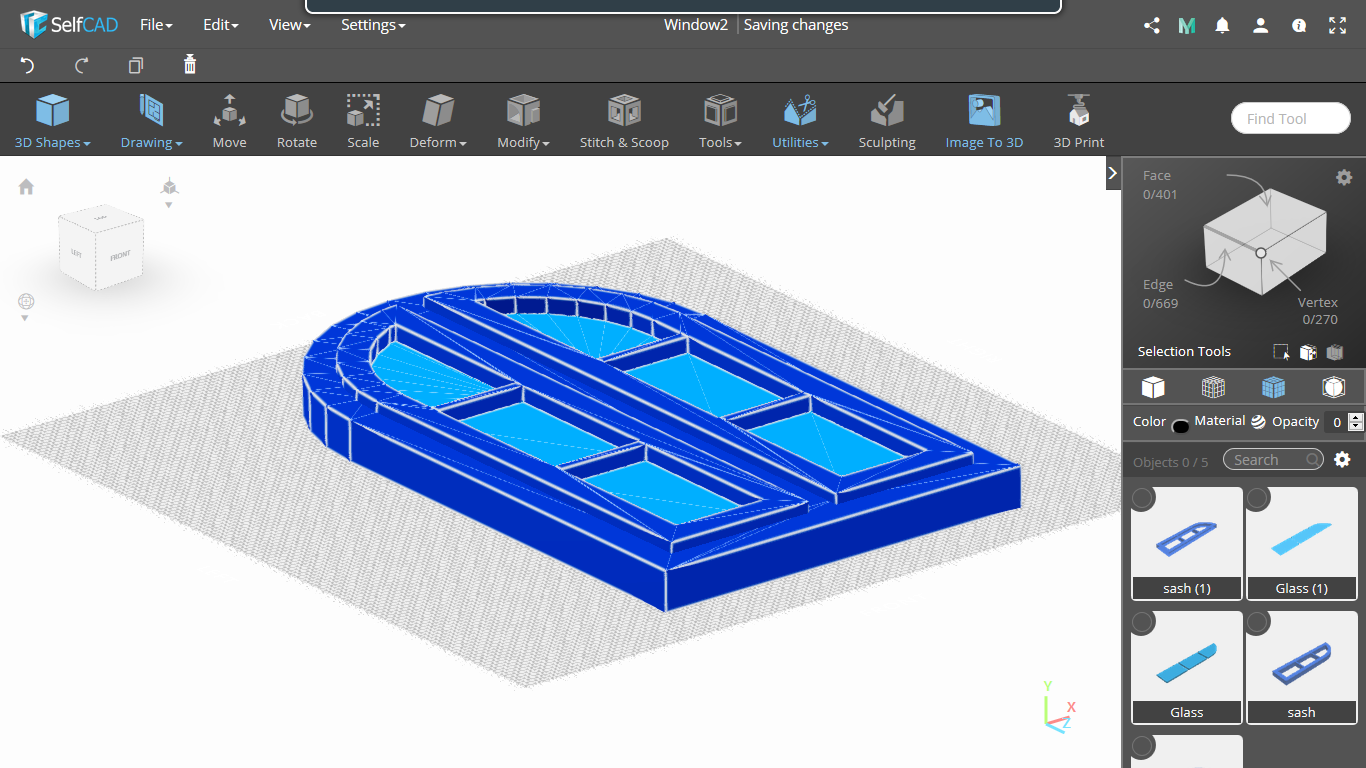Select the marquee selection tool icon
The image size is (1366, 768).
1281,352
